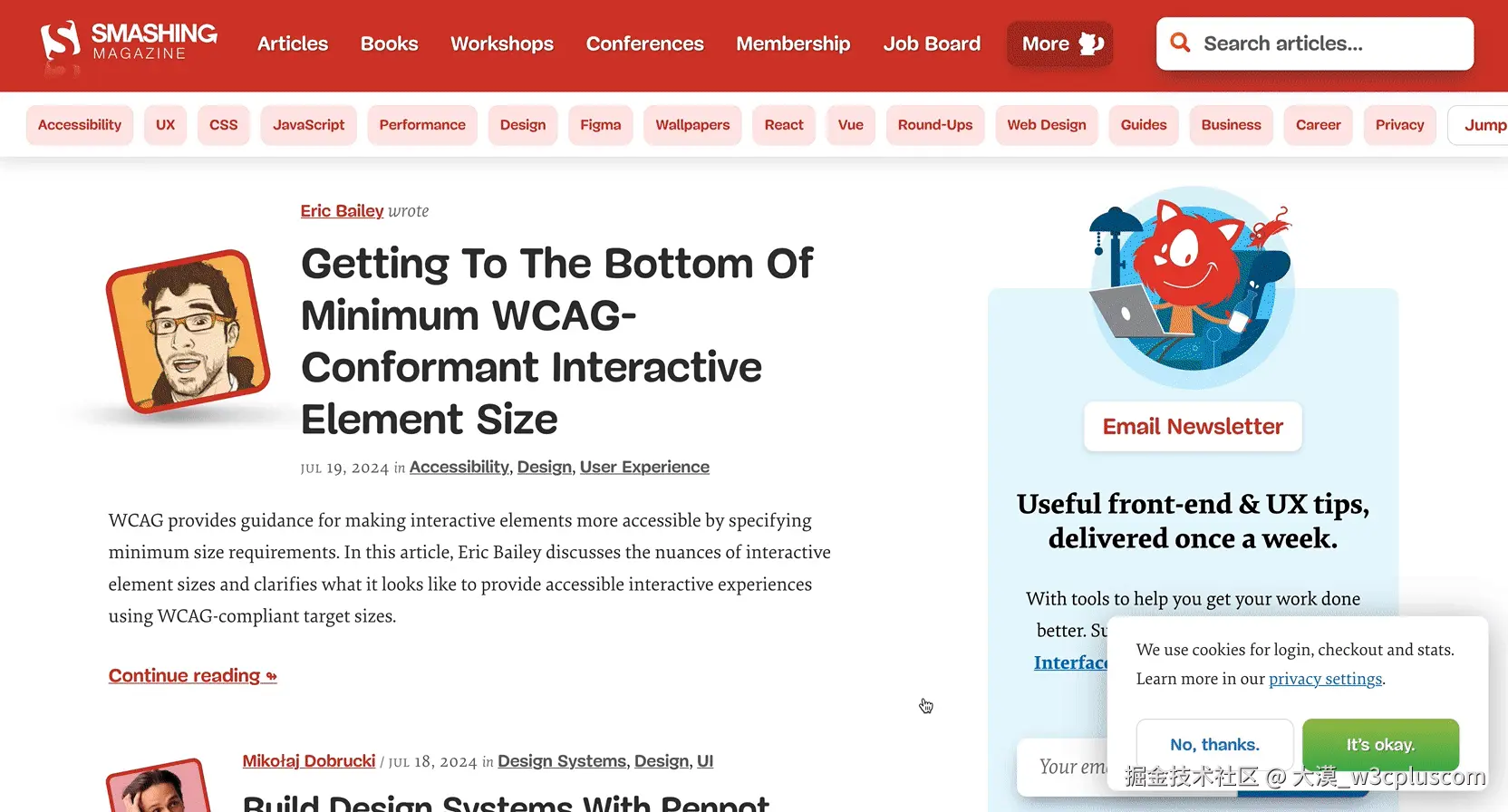Click the cat icon in More button
The width and height of the screenshot is (1508, 812).
pyautogui.click(x=1091, y=43)
